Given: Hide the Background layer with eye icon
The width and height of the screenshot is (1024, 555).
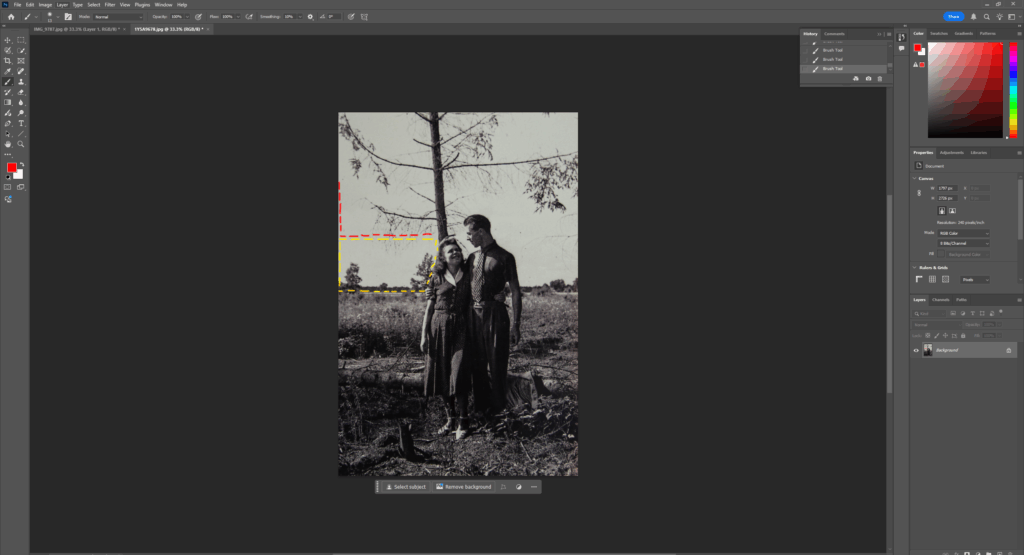Looking at the screenshot, I should [916, 350].
